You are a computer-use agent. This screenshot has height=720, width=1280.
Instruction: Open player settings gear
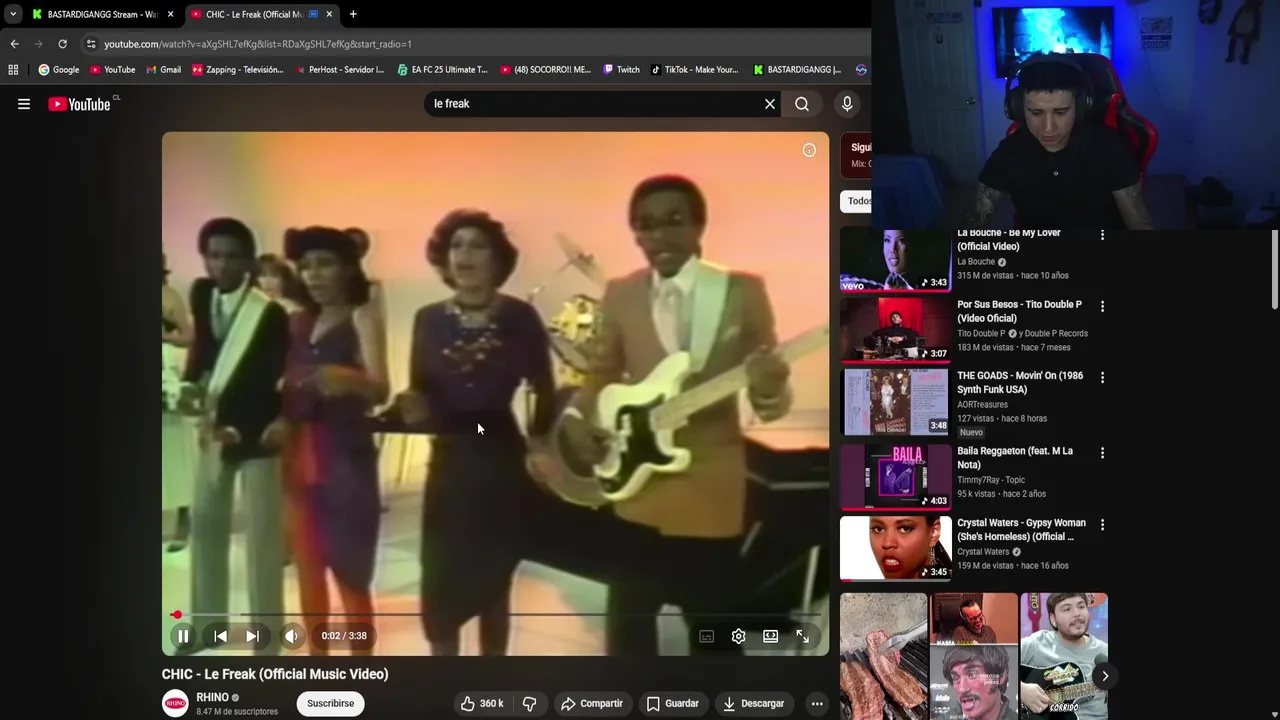tap(738, 636)
